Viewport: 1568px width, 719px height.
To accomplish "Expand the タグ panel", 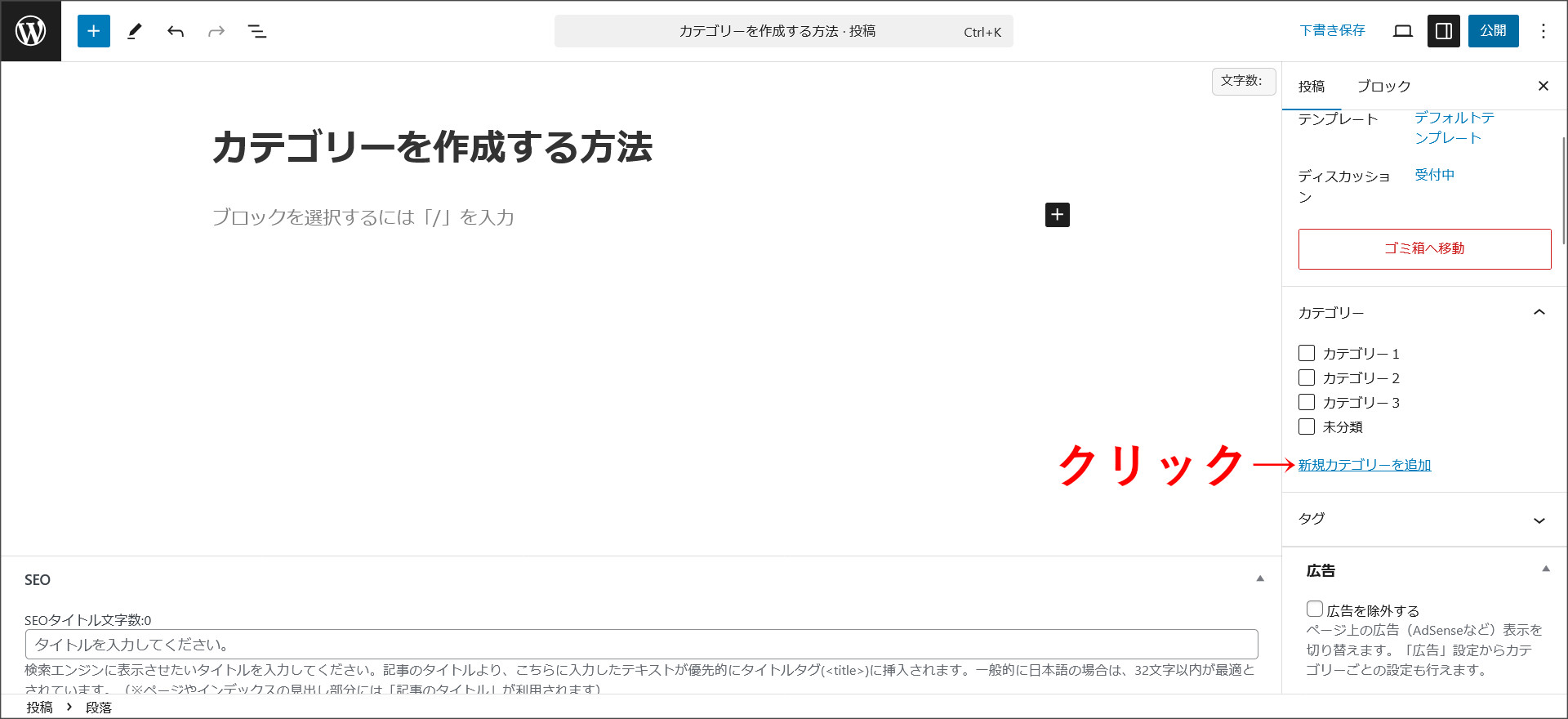I will [x=1539, y=520].
